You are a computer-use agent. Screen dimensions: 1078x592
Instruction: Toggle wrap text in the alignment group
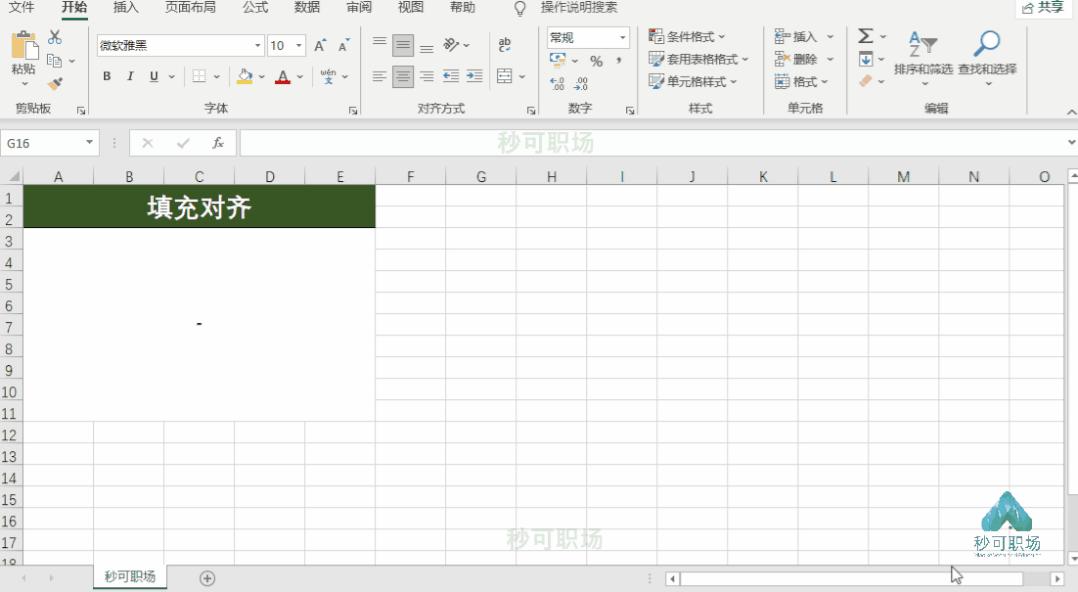tap(505, 45)
